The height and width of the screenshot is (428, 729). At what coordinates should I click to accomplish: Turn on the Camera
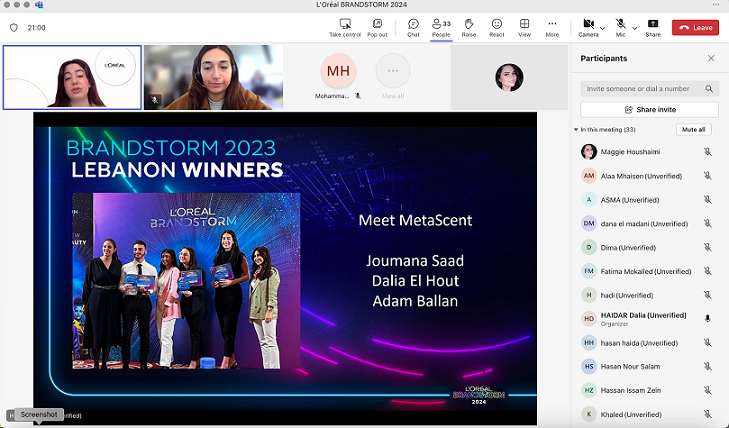coord(588,27)
